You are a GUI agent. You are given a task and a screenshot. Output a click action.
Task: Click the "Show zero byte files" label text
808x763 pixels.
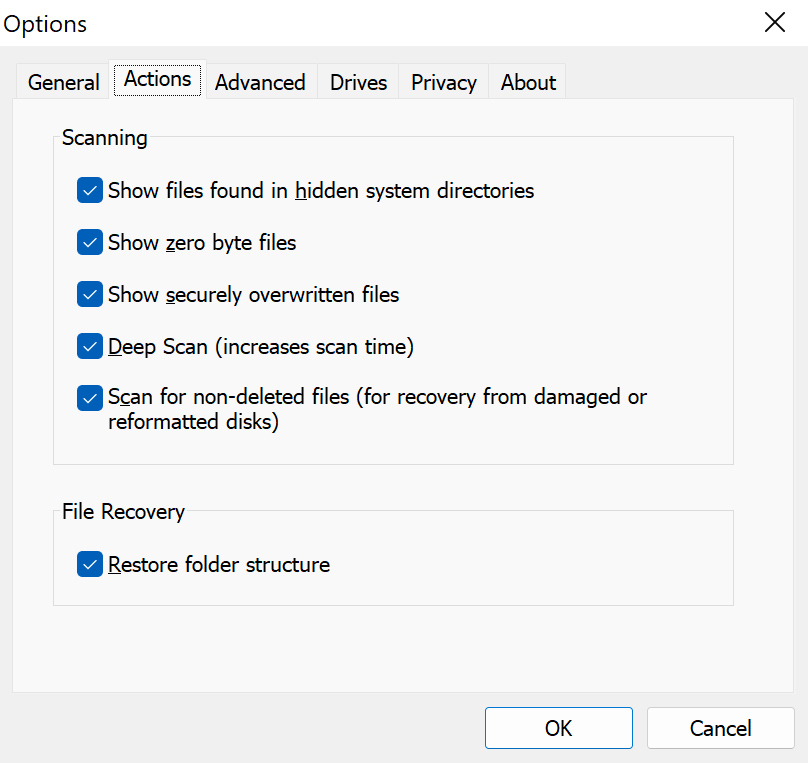pos(202,243)
